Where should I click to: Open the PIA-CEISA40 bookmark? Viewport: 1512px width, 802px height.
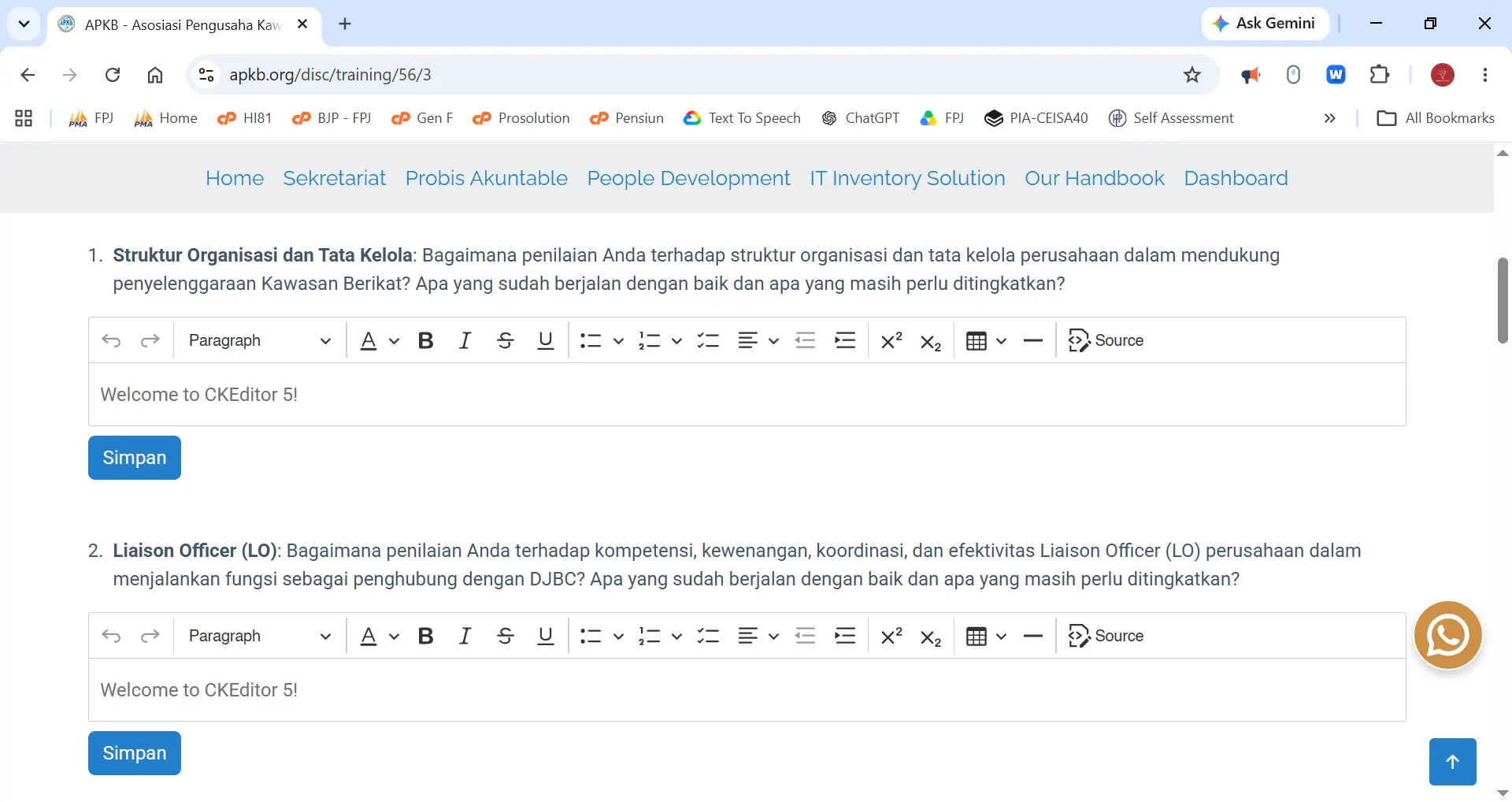pos(1036,118)
